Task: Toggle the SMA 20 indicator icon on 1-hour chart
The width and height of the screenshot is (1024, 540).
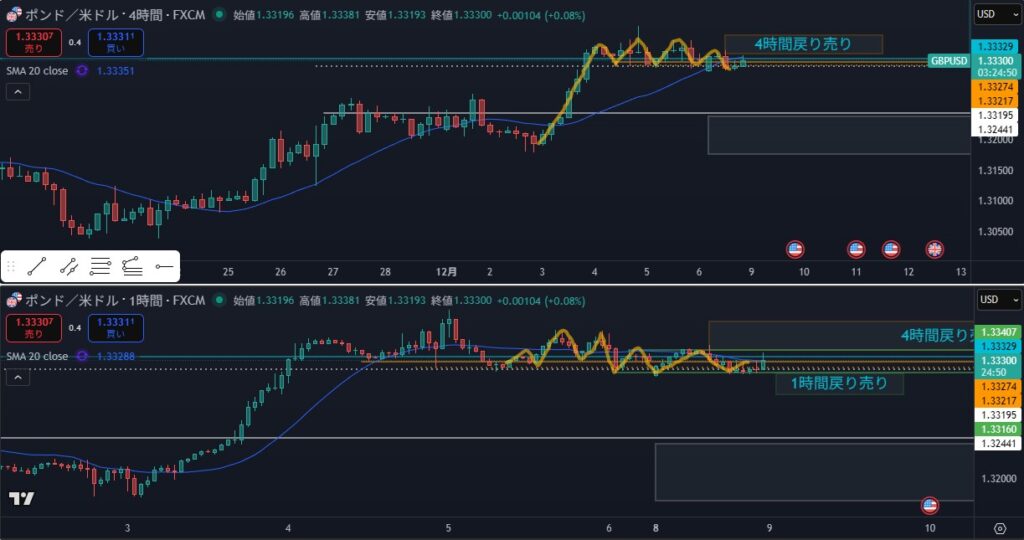Action: 82,356
